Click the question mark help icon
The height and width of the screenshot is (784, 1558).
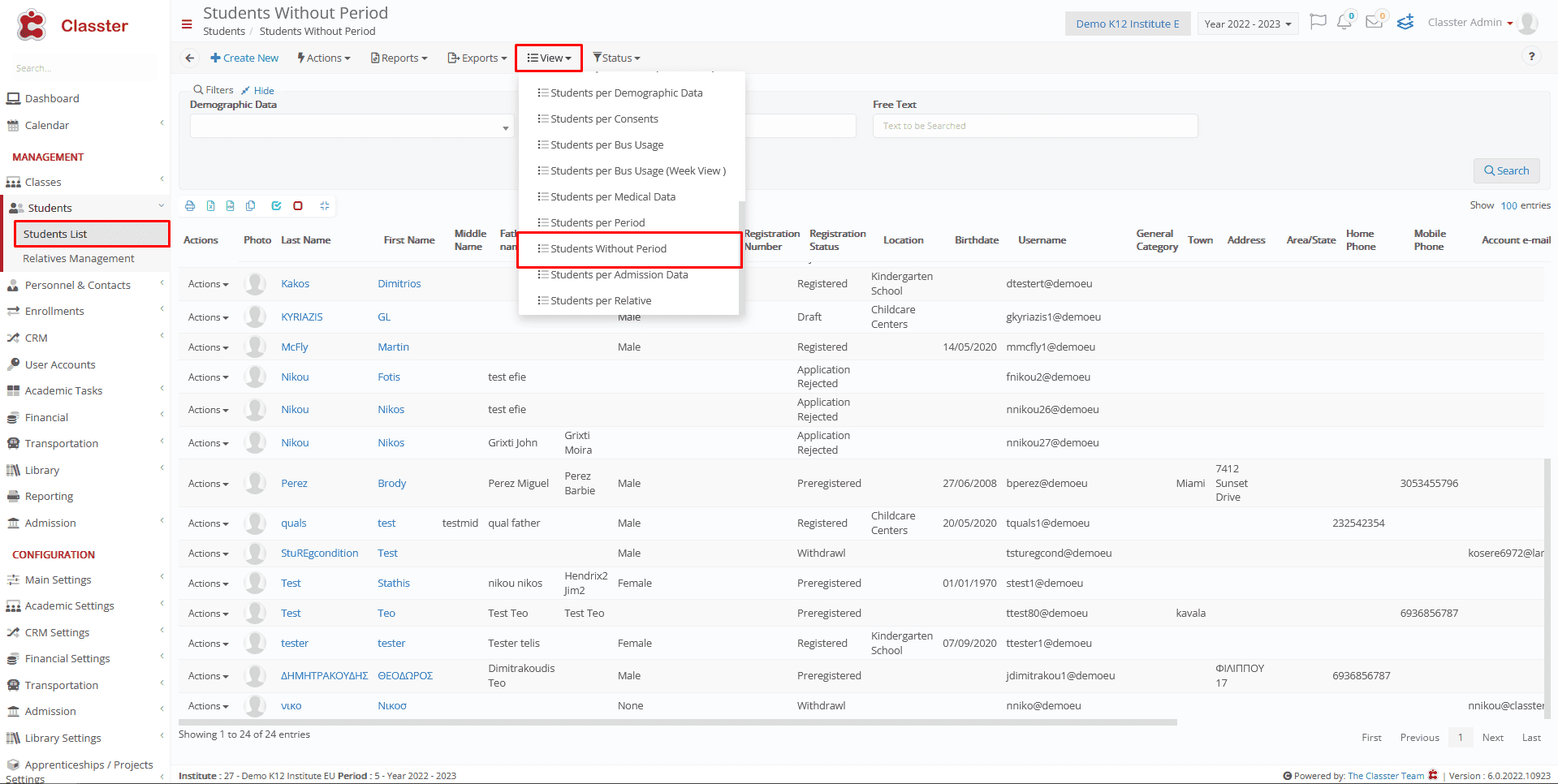(1532, 56)
